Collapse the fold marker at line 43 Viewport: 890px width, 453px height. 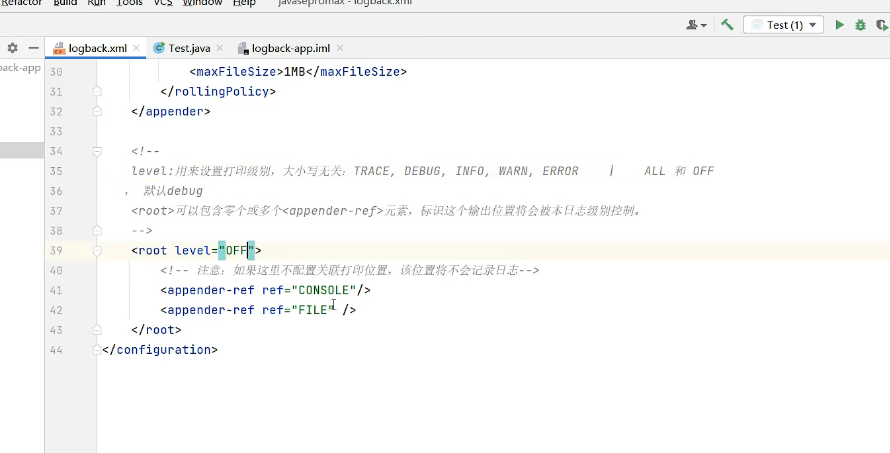[97, 329]
